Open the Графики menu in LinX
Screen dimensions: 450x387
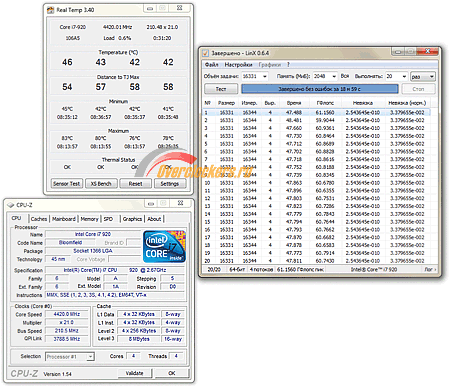[x=270, y=65]
